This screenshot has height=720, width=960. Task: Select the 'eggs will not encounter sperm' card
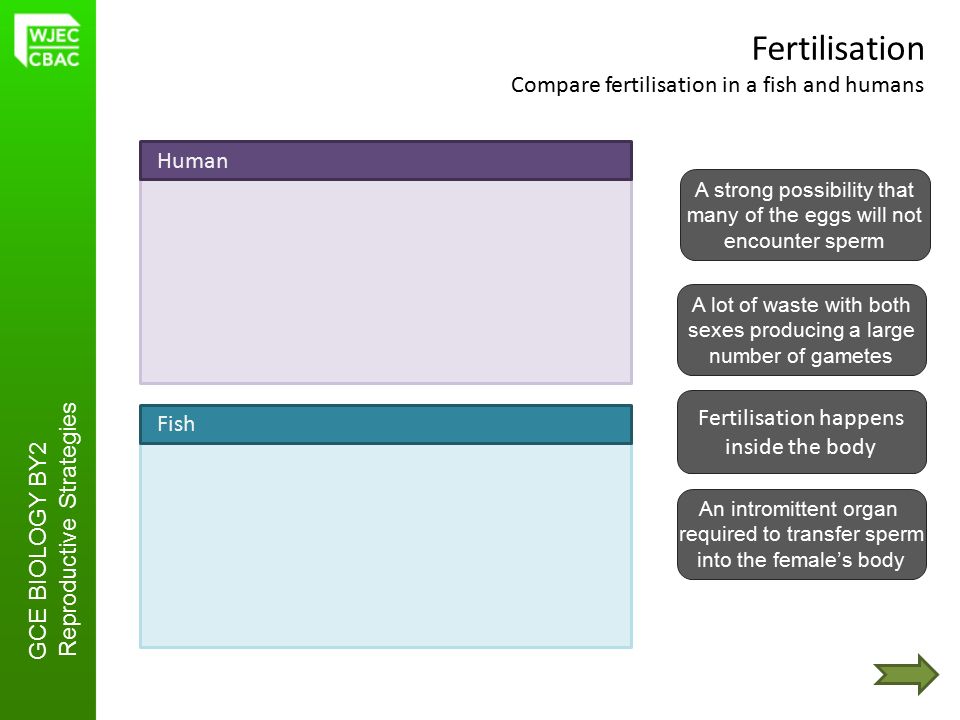pyautogui.click(x=805, y=215)
